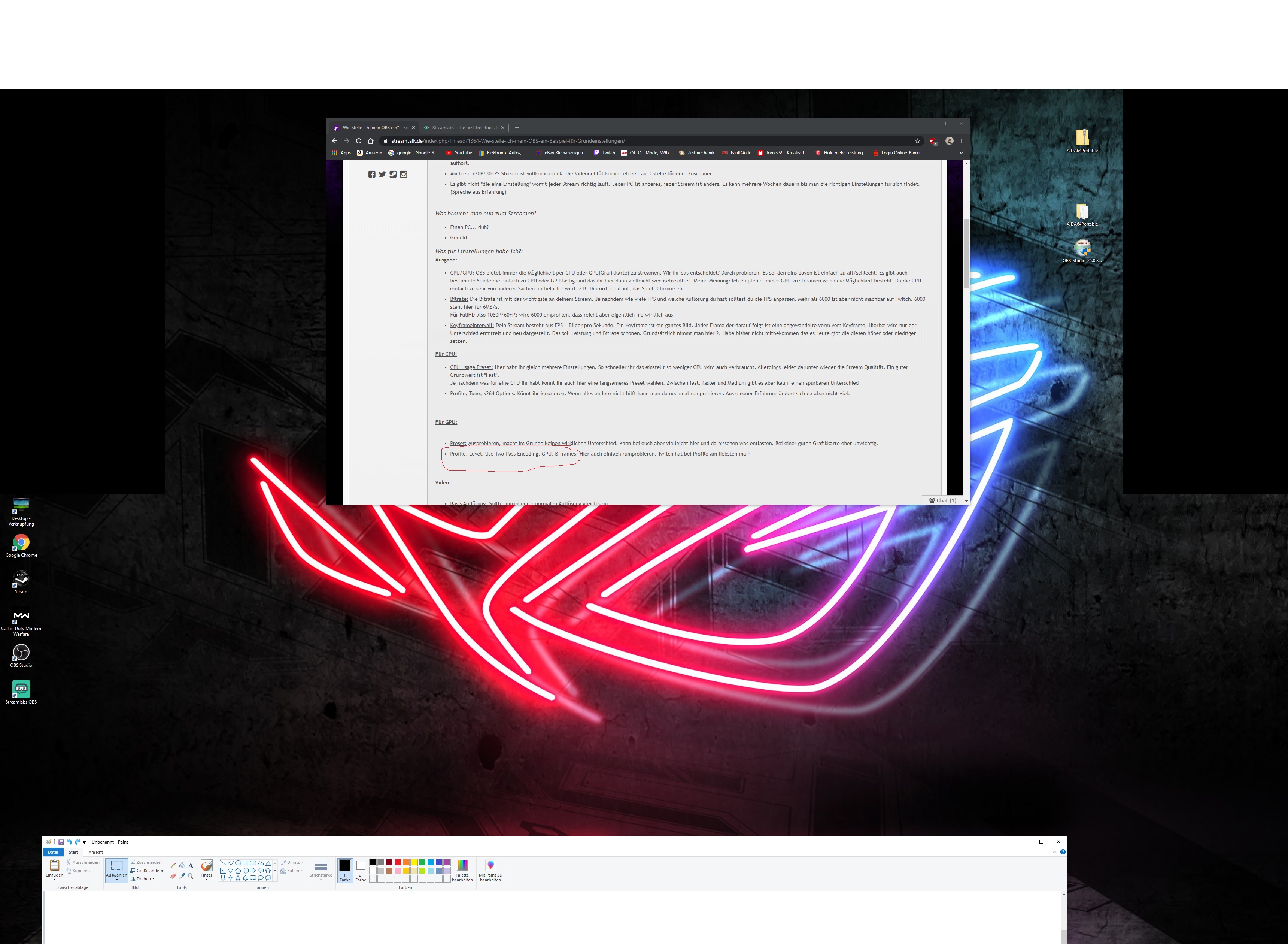Choose the Color picker eyedropper tool
Image resolution: width=1288 pixels, height=944 pixels.
pos(182,876)
